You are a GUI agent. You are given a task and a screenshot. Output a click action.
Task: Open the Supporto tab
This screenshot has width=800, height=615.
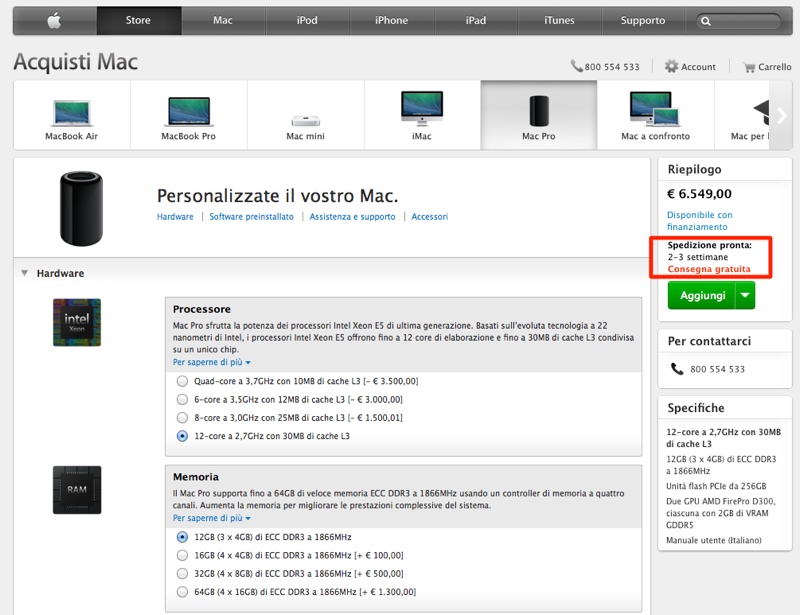[643, 20]
